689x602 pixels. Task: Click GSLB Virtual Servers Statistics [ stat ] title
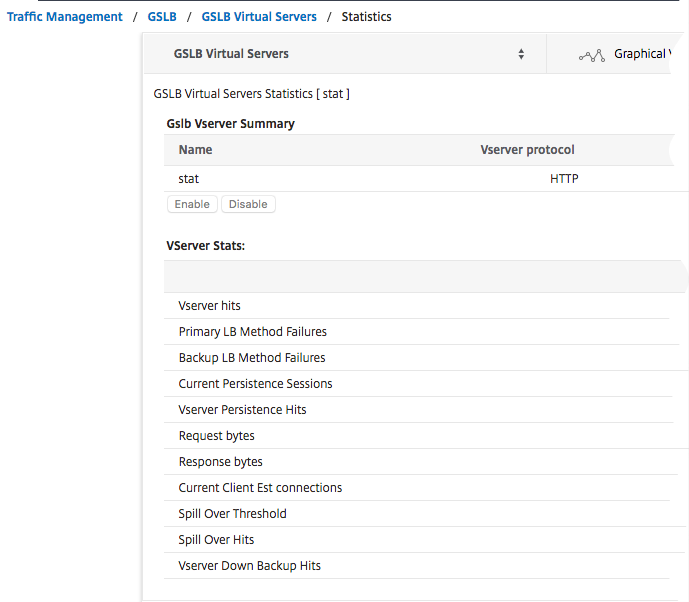(x=251, y=94)
